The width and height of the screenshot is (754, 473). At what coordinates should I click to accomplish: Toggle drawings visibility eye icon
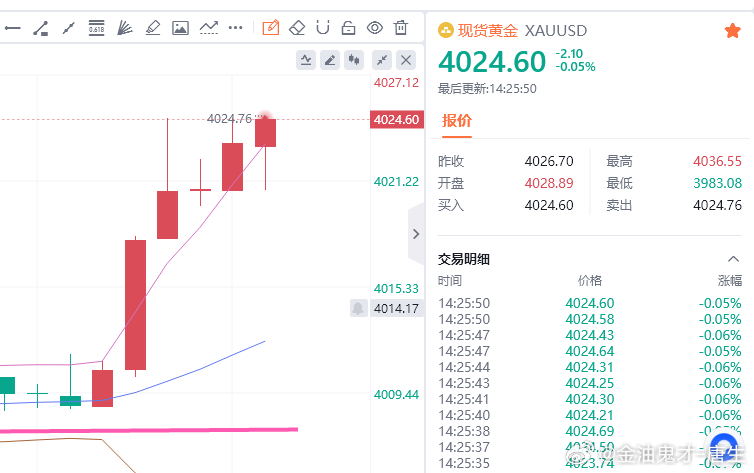[375, 28]
